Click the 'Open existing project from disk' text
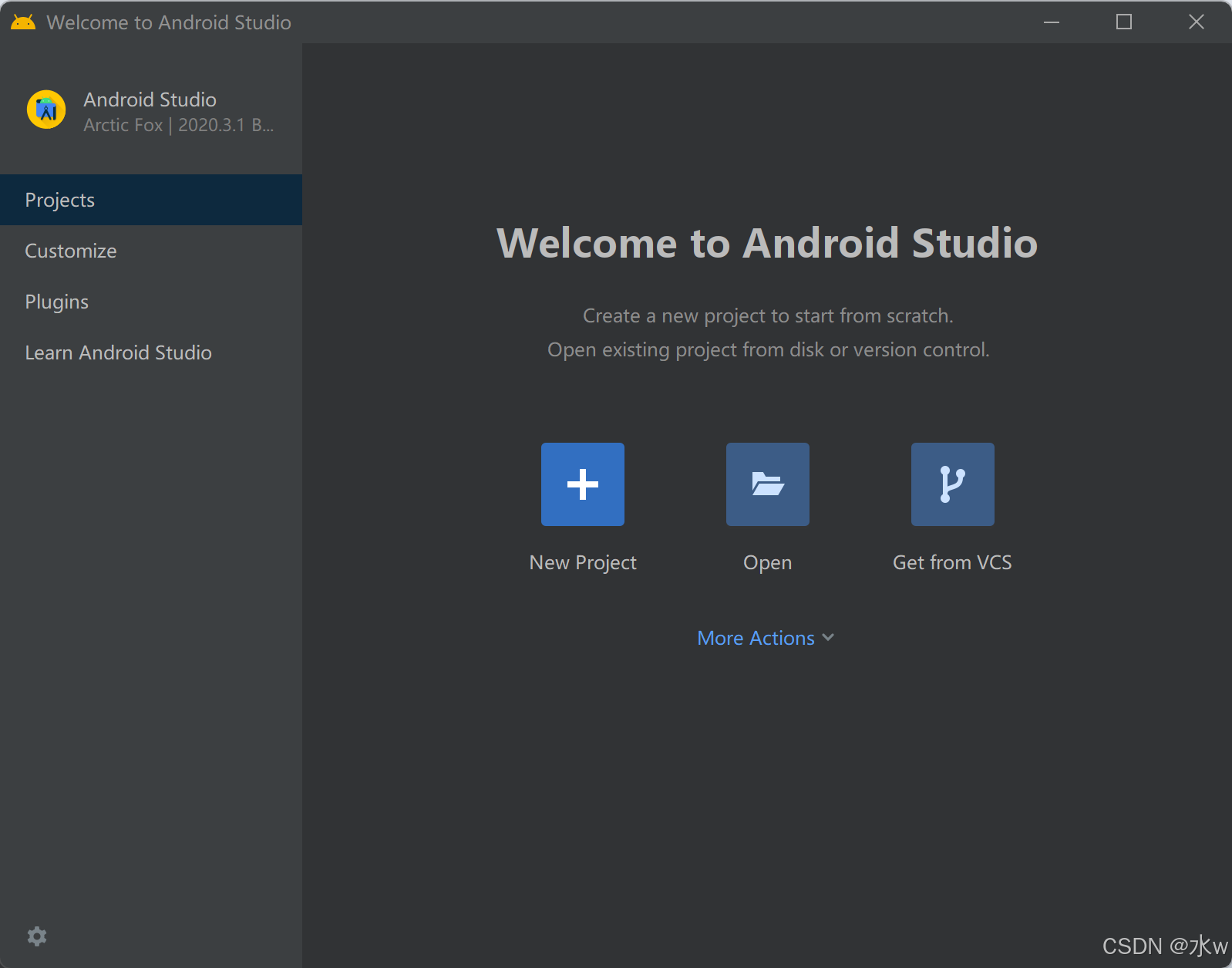 768,349
